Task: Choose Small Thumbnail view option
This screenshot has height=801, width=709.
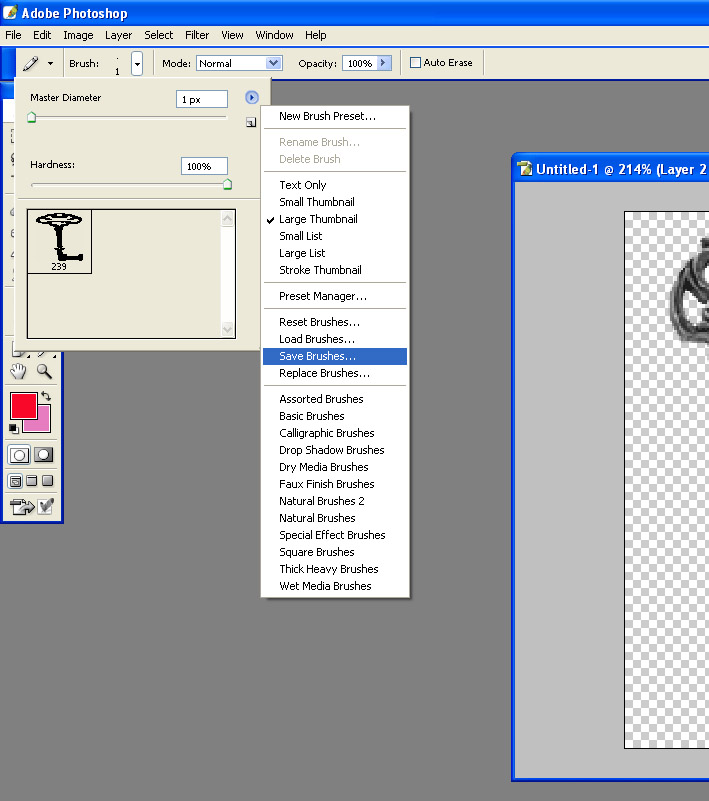Action: coord(335,202)
